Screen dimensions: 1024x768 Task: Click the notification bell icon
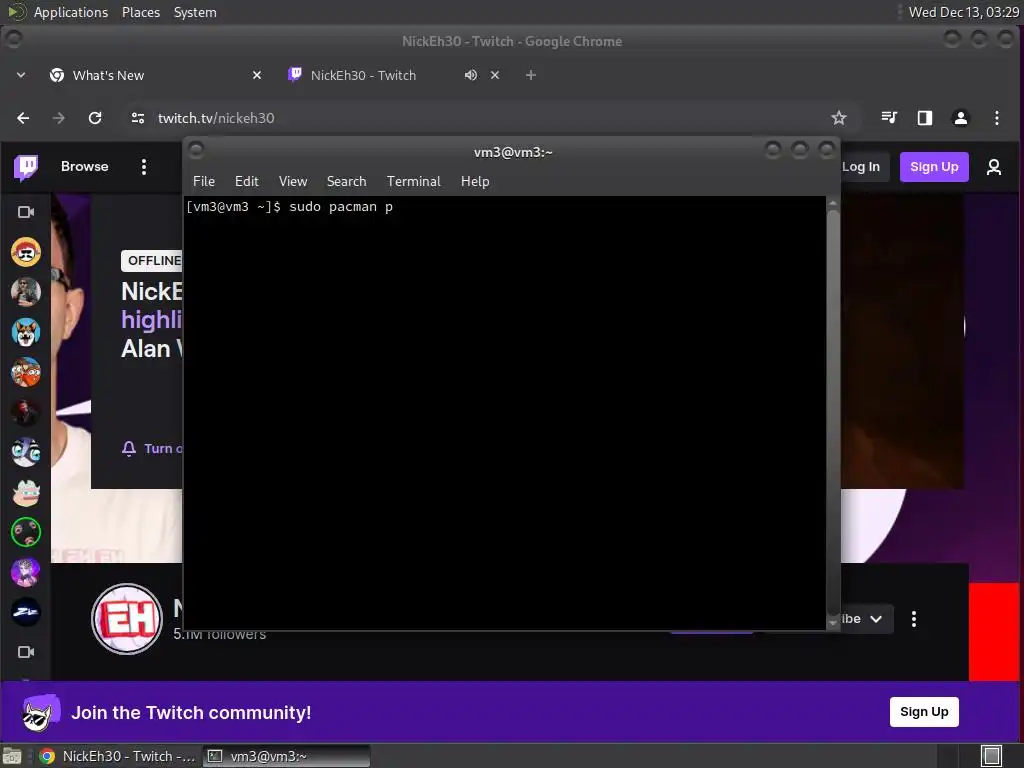coord(129,449)
